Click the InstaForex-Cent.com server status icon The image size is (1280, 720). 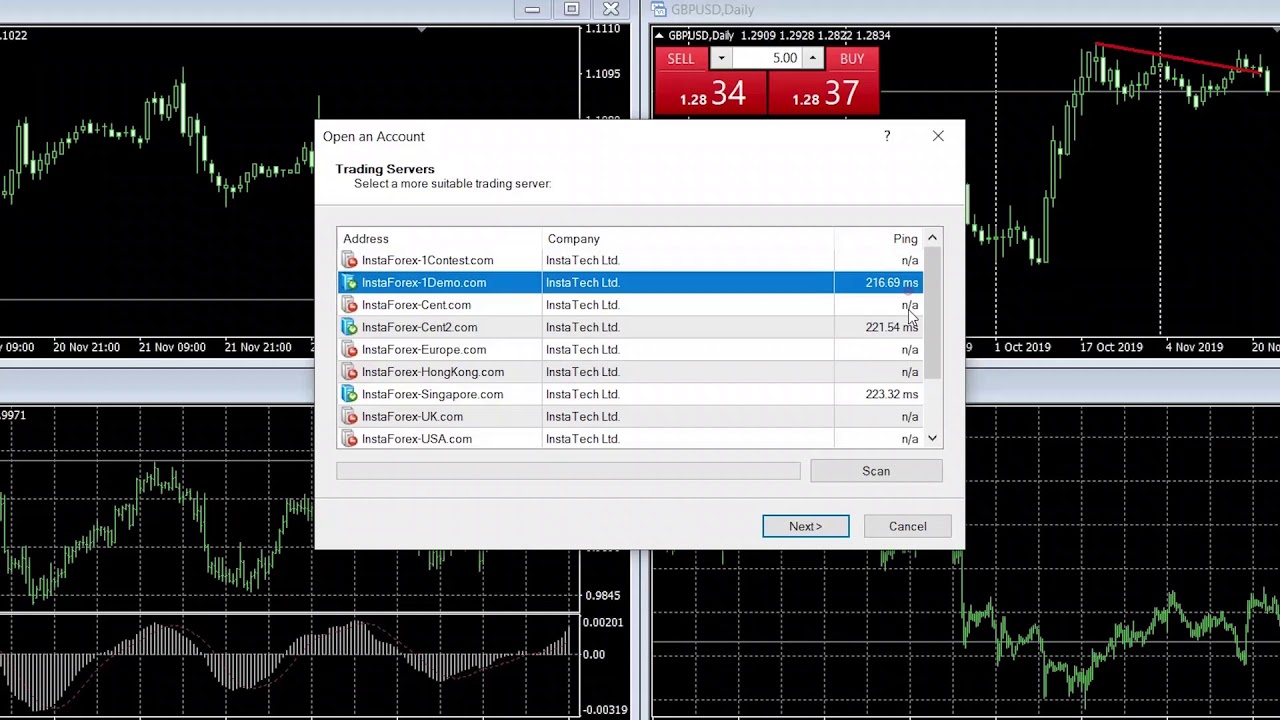[x=349, y=305]
